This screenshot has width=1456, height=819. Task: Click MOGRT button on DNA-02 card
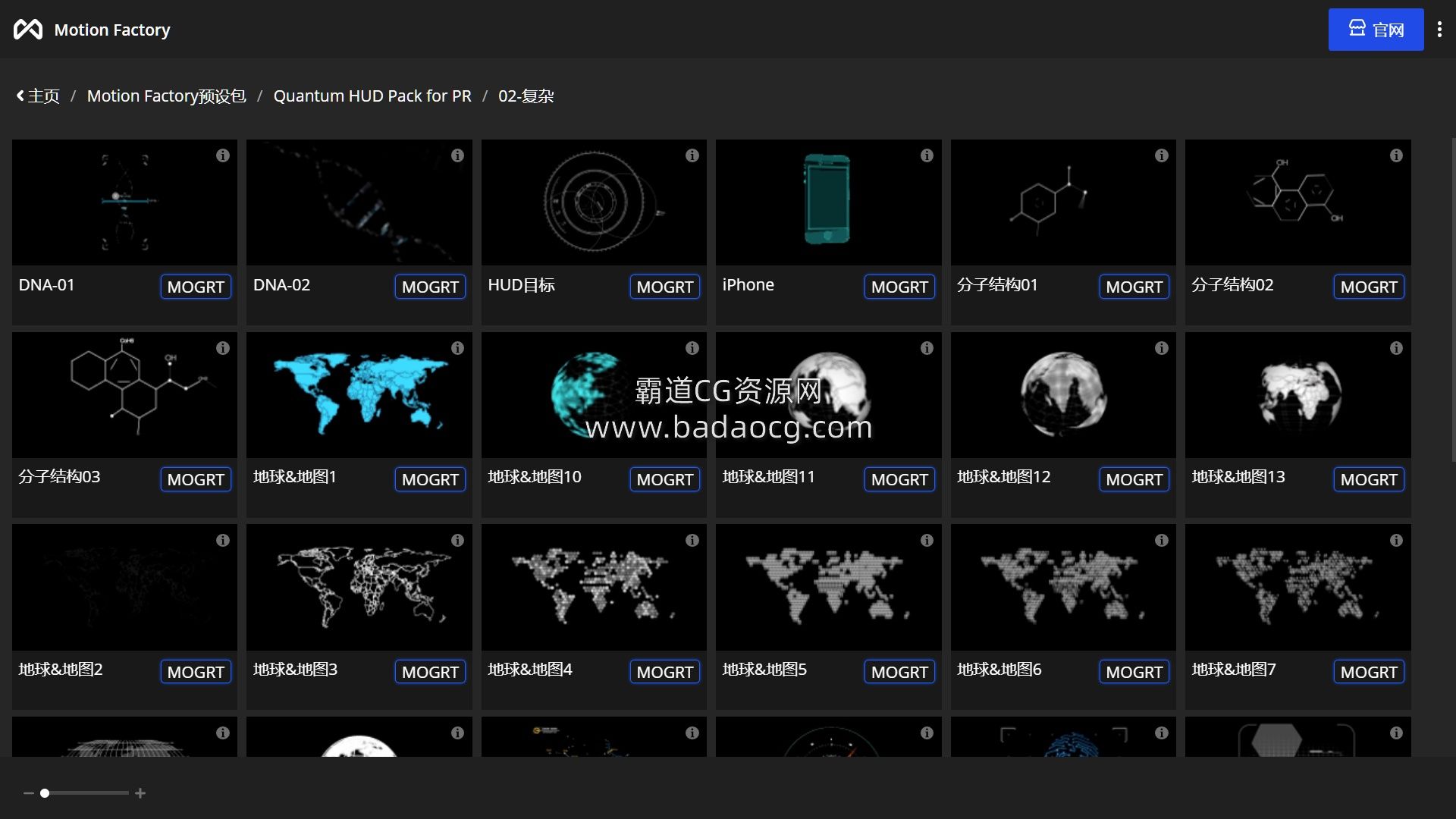[x=430, y=287]
